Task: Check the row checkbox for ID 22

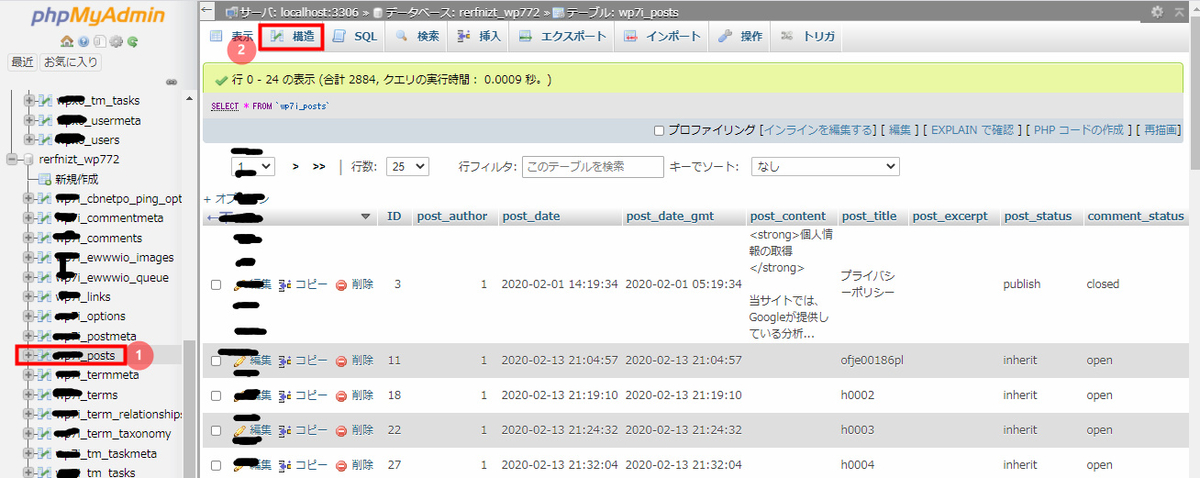Action: coord(216,431)
